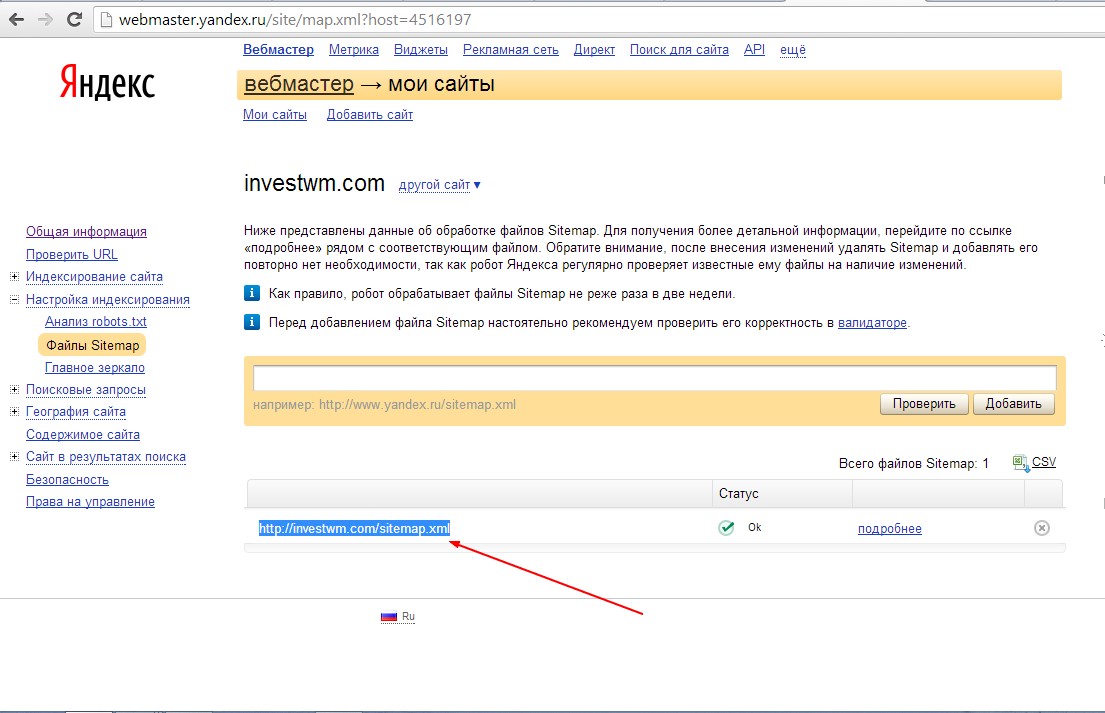1105x713 pixels.
Task: Open Анализ robots.txt in sidebar
Action: (96, 321)
